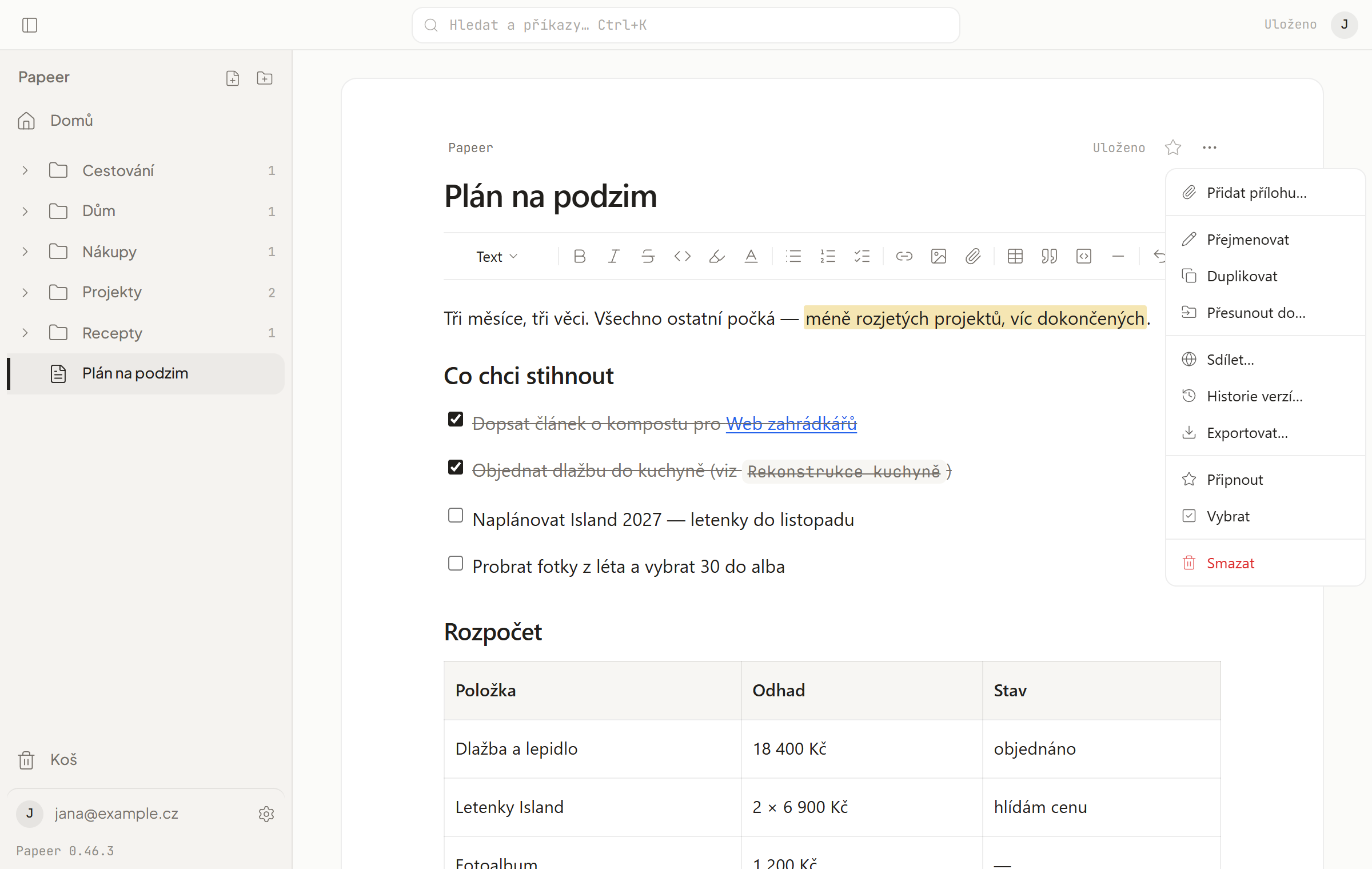Uncheck the Objednat dlažbu task
The image size is (1372, 869).
point(456,467)
